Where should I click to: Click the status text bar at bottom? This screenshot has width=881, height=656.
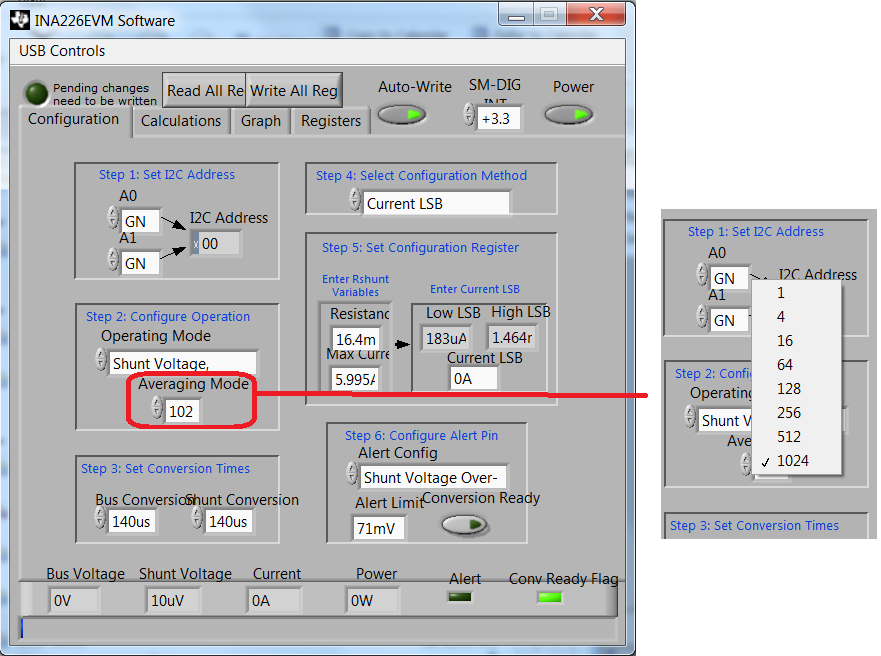tap(319, 628)
